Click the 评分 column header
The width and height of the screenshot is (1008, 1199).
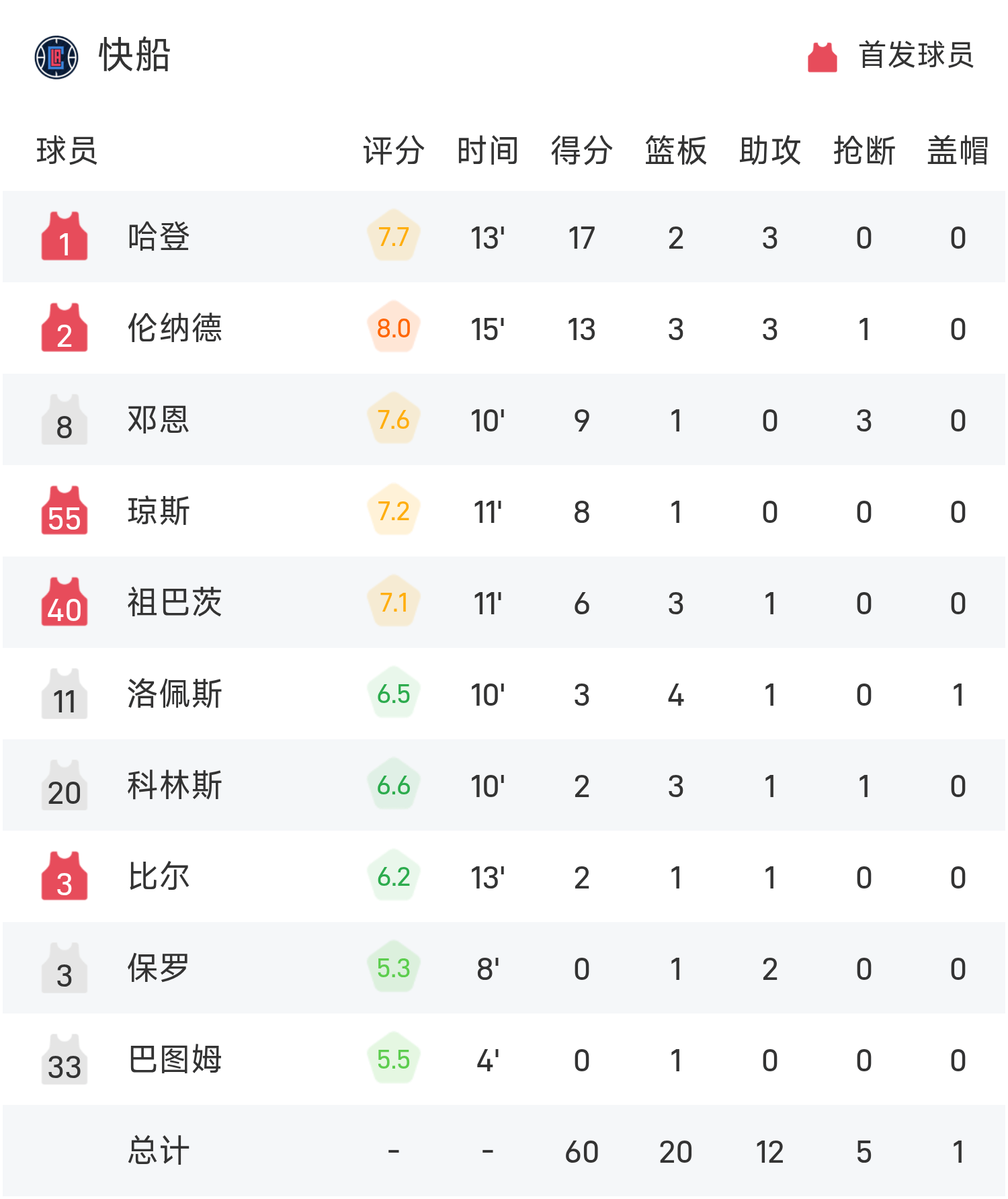point(393,150)
